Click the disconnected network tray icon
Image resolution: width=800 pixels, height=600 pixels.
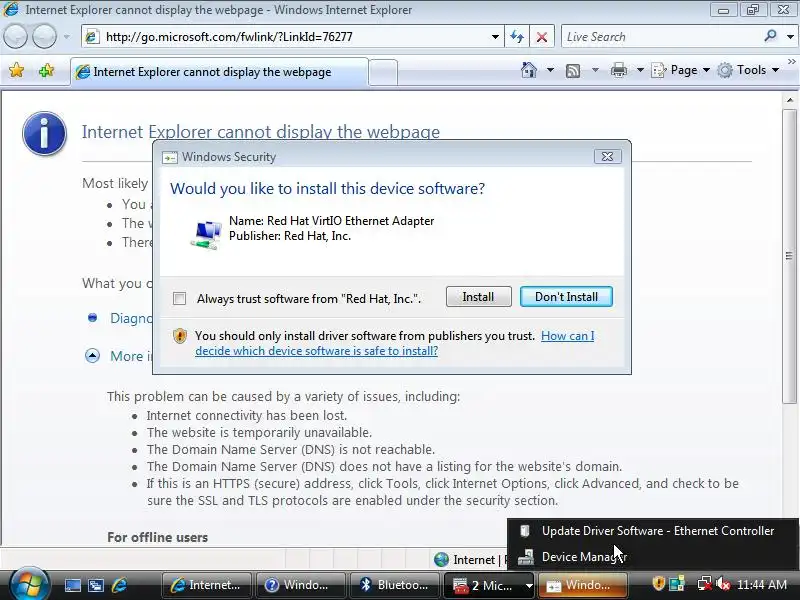coord(705,584)
